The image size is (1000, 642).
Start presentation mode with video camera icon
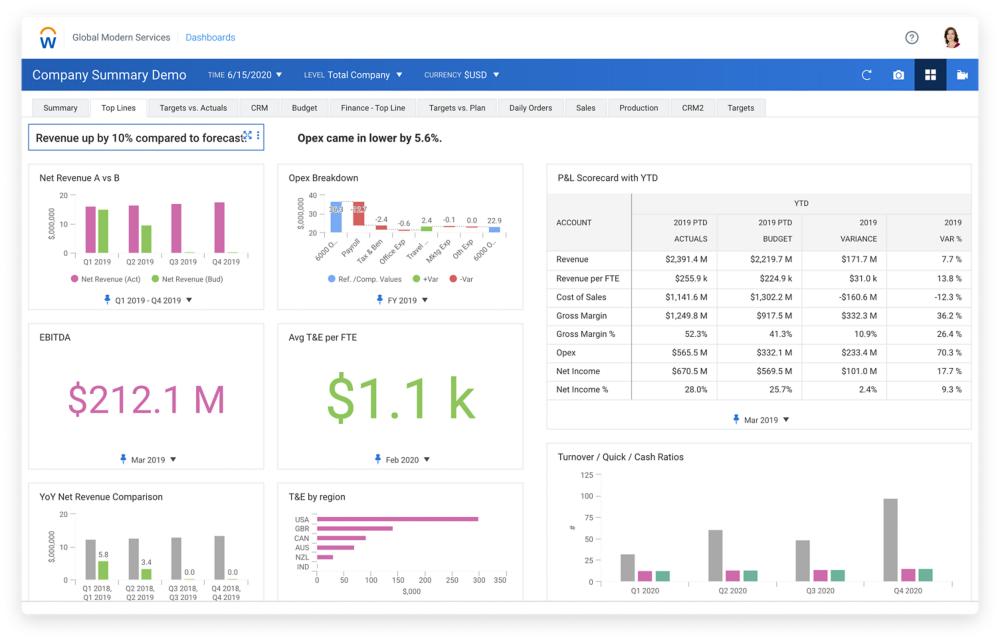(x=962, y=75)
